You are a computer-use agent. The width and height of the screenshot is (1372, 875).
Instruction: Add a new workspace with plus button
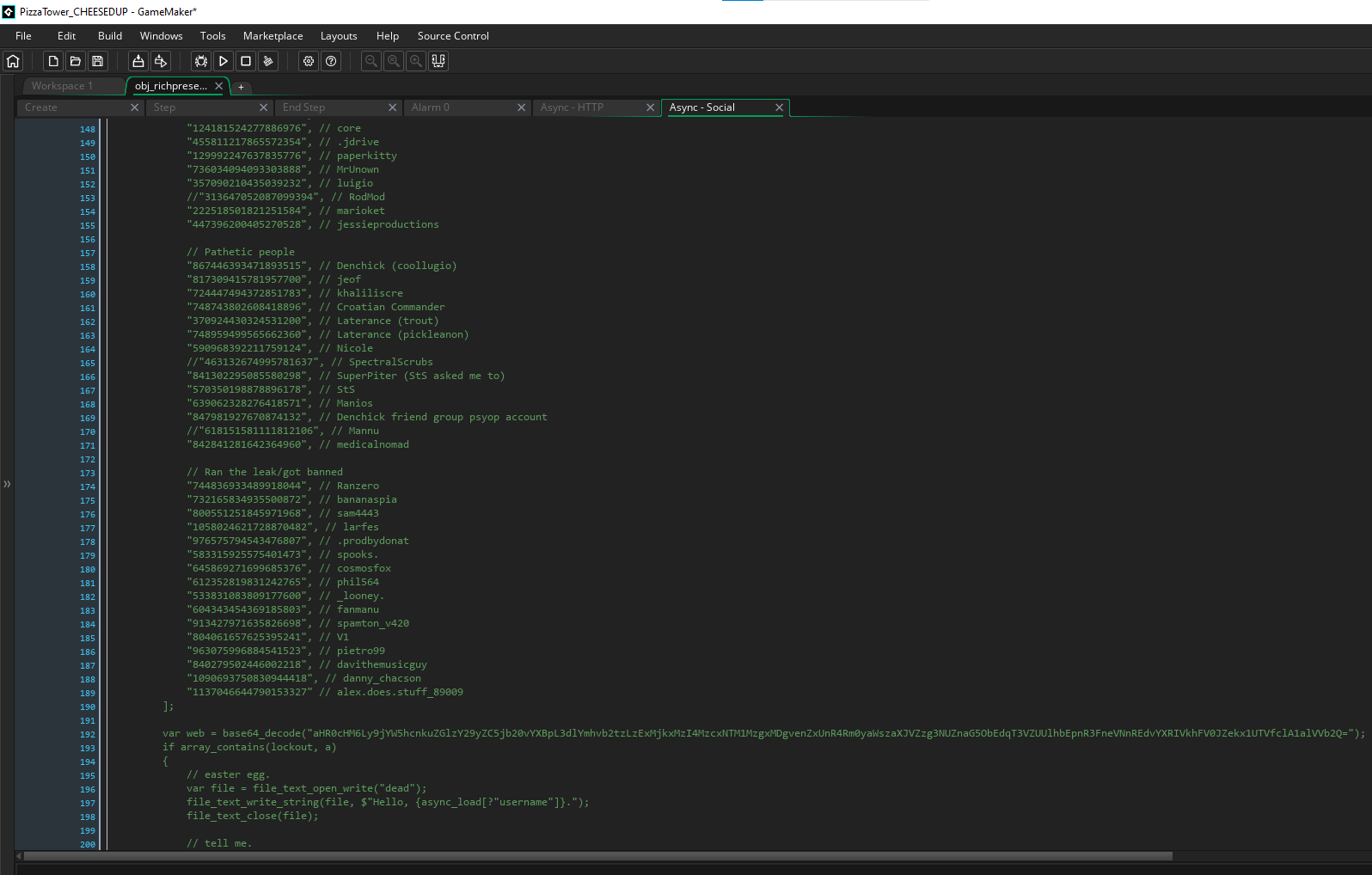[x=242, y=87]
